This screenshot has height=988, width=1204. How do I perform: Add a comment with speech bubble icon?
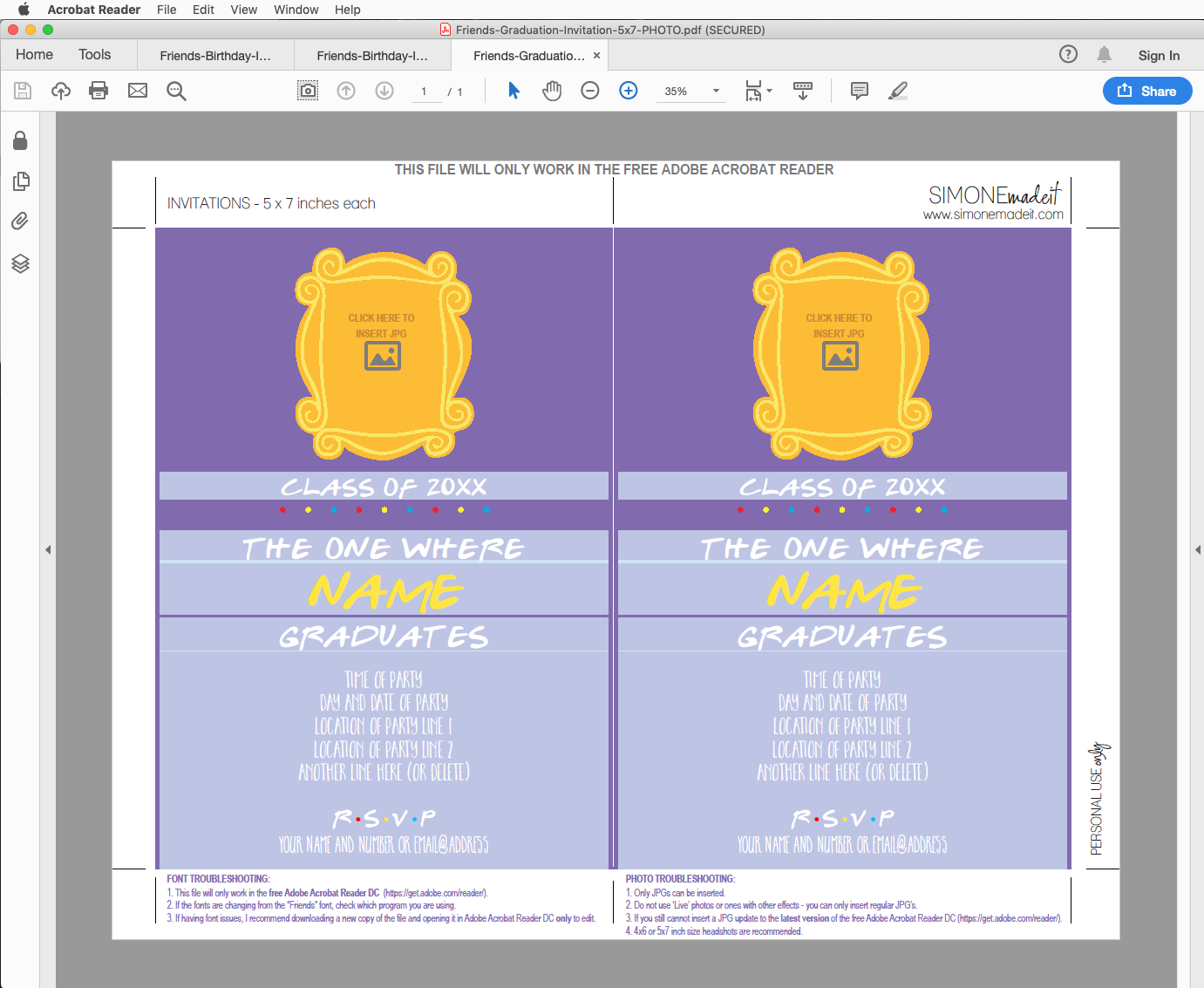click(860, 91)
